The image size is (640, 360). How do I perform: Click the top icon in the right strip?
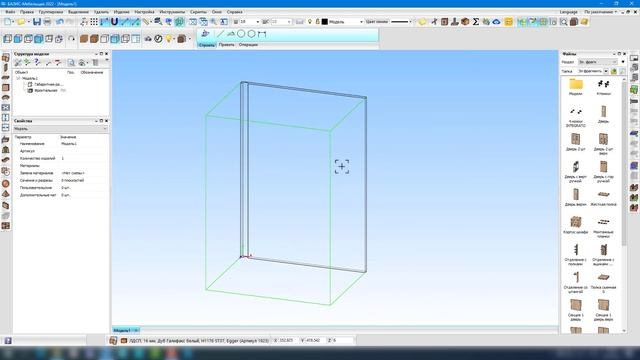634,58
